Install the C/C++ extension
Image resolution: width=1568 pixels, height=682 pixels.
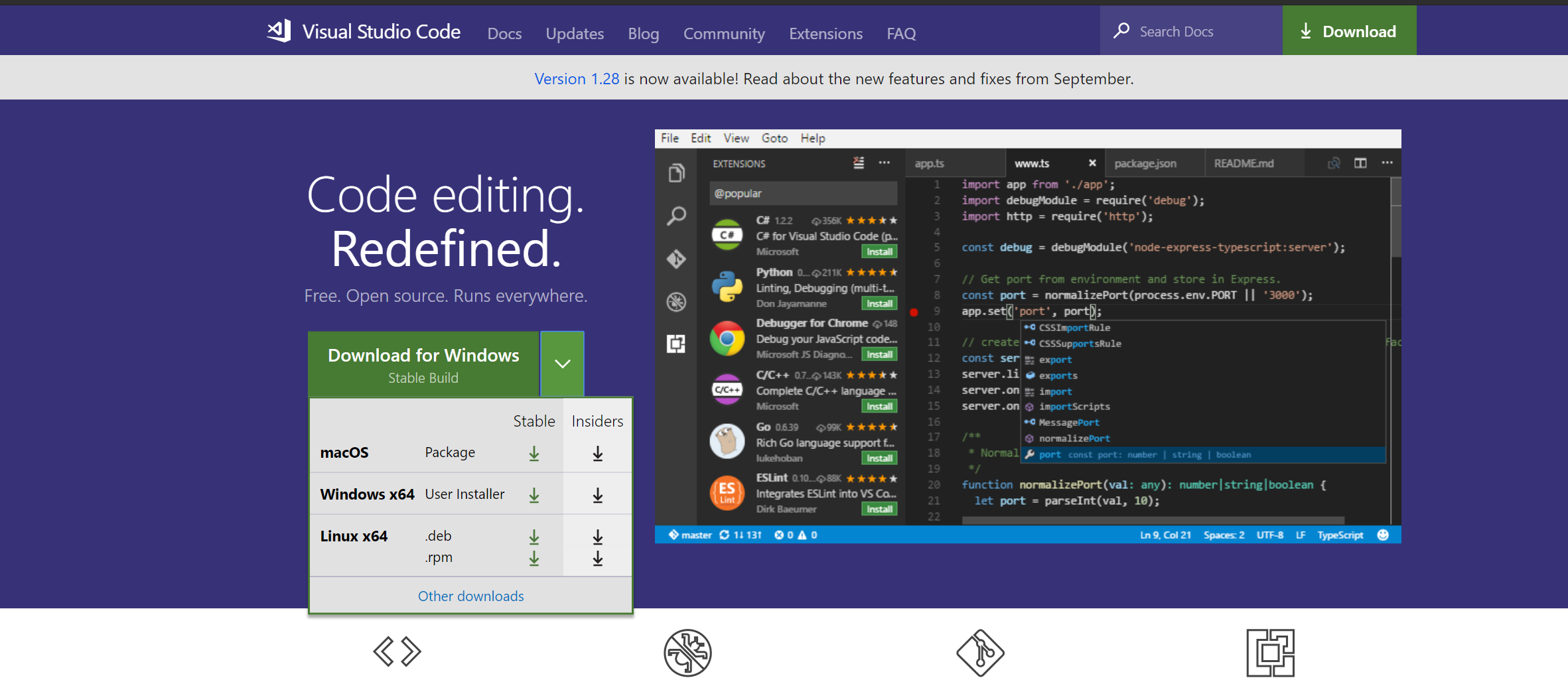coord(879,407)
